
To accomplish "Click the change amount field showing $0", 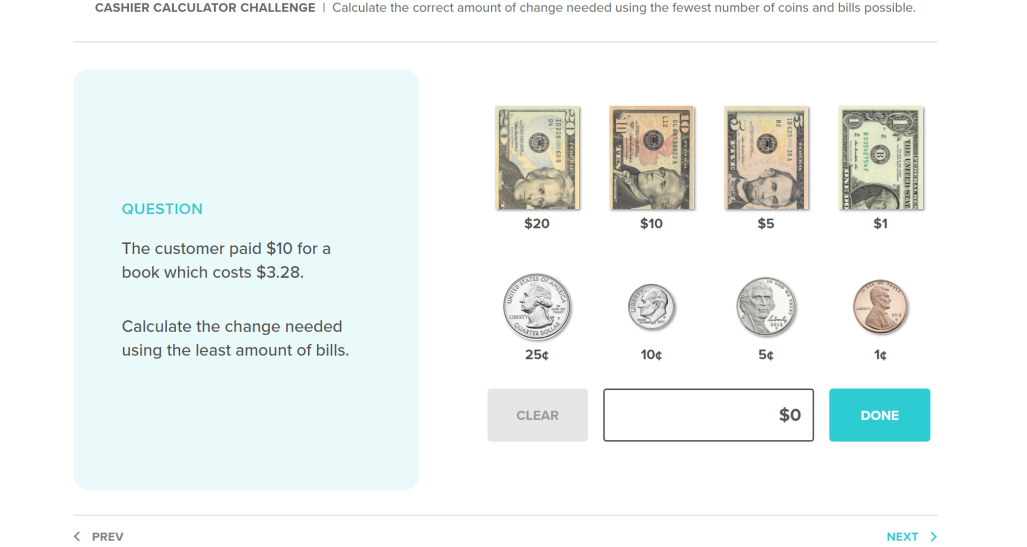I will coord(708,415).
